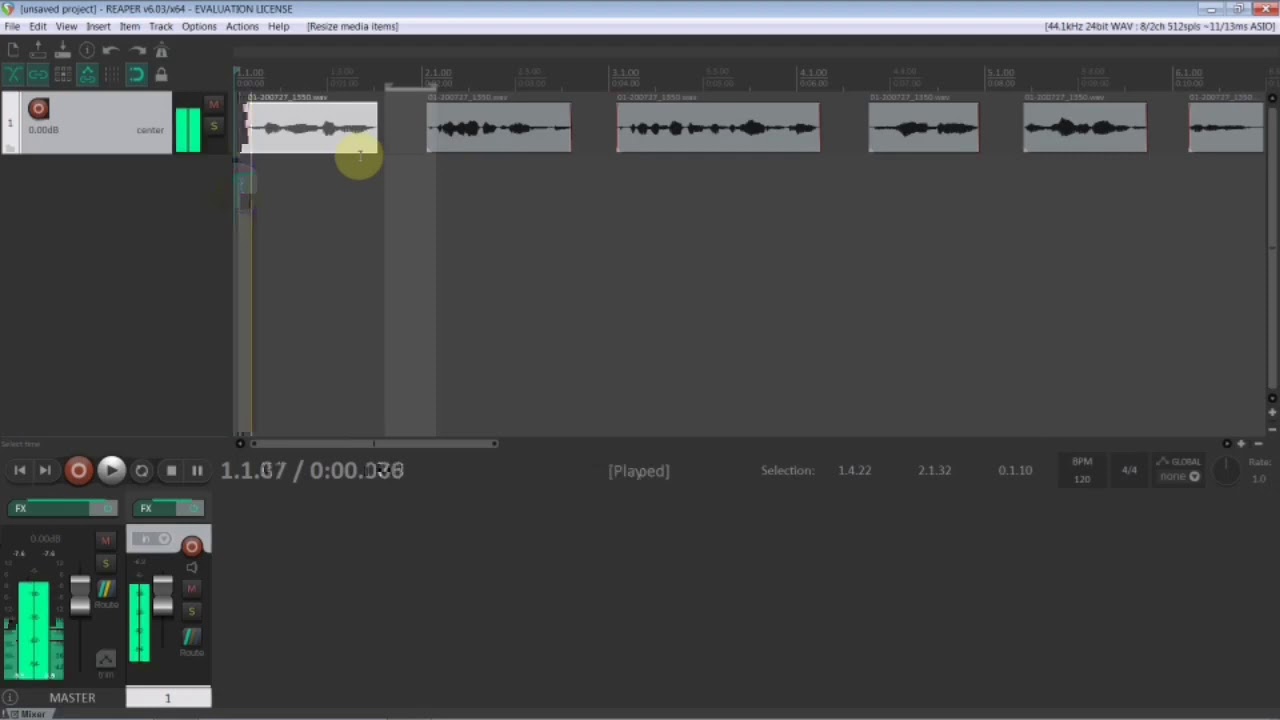Image resolution: width=1280 pixels, height=720 pixels.
Task: Click the New project icon in the toolbar
Action: pos(13,50)
